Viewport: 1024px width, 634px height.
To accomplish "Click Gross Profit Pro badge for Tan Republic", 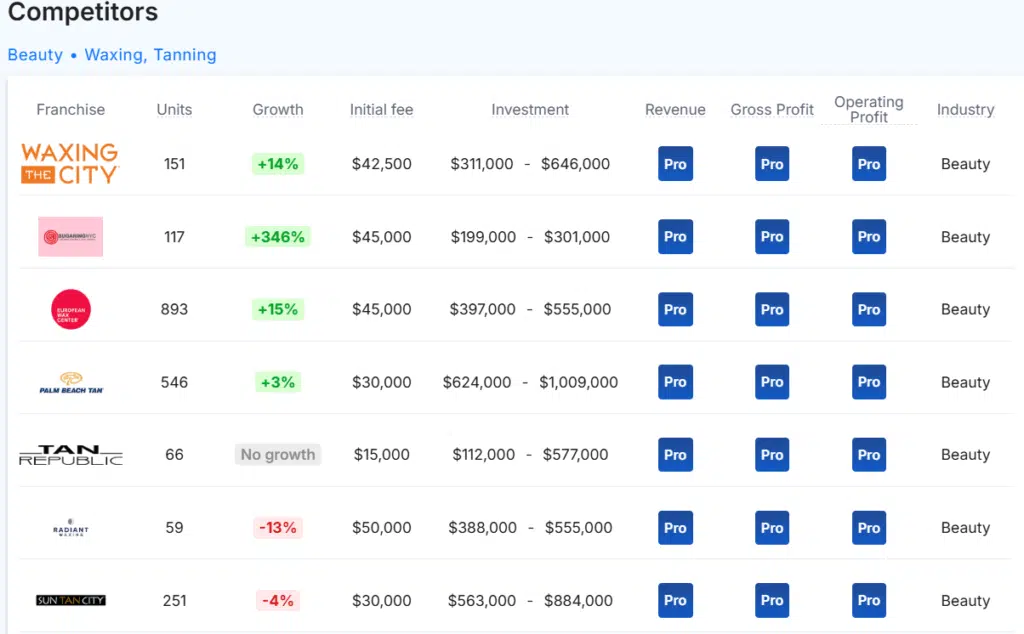I will [x=772, y=454].
